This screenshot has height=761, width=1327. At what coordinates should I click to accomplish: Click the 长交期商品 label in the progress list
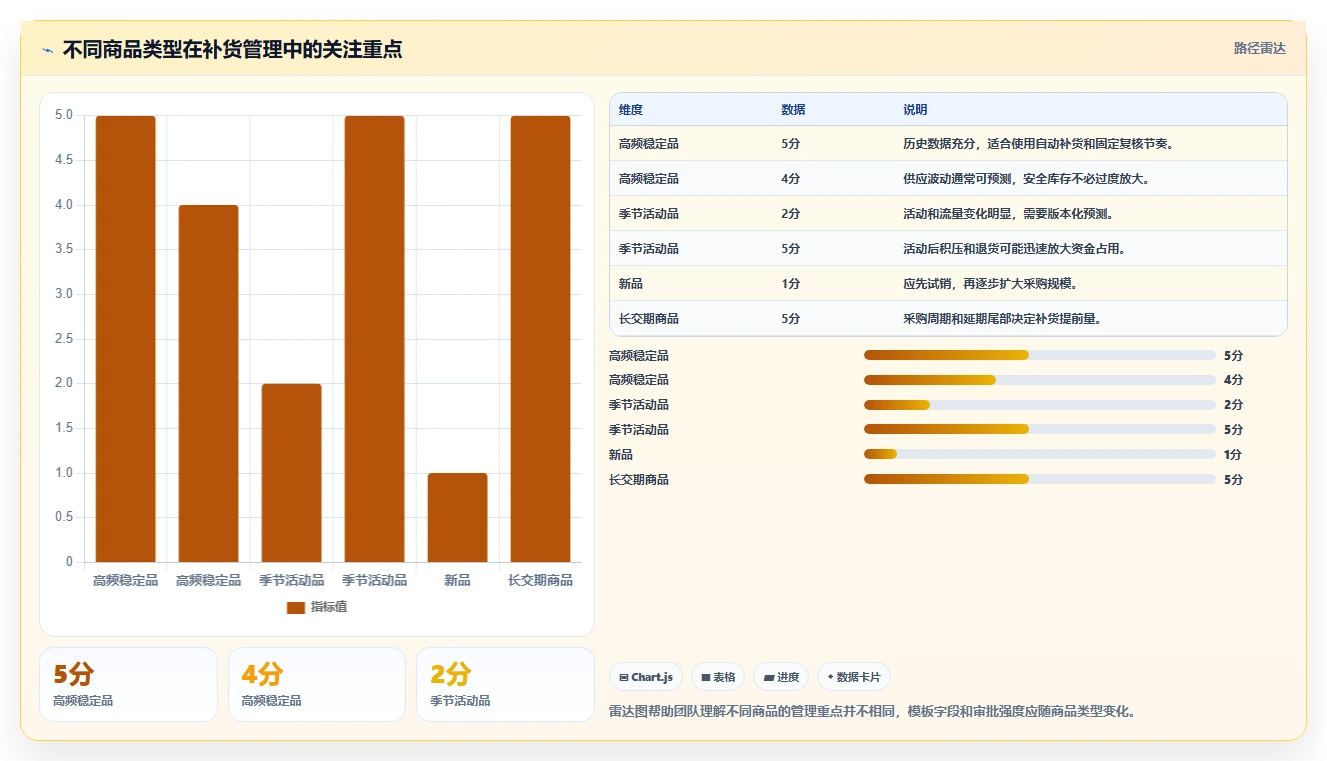pyautogui.click(x=639, y=480)
